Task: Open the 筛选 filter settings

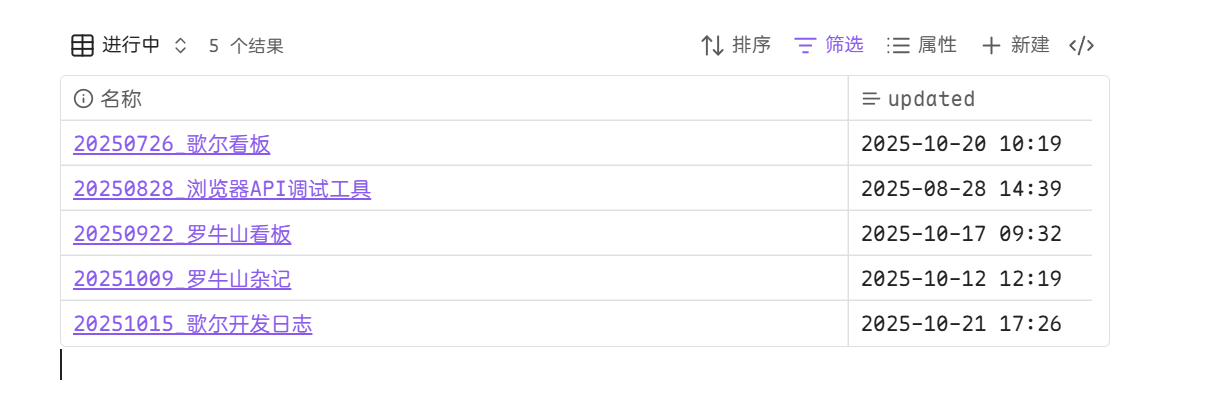Action: point(844,45)
